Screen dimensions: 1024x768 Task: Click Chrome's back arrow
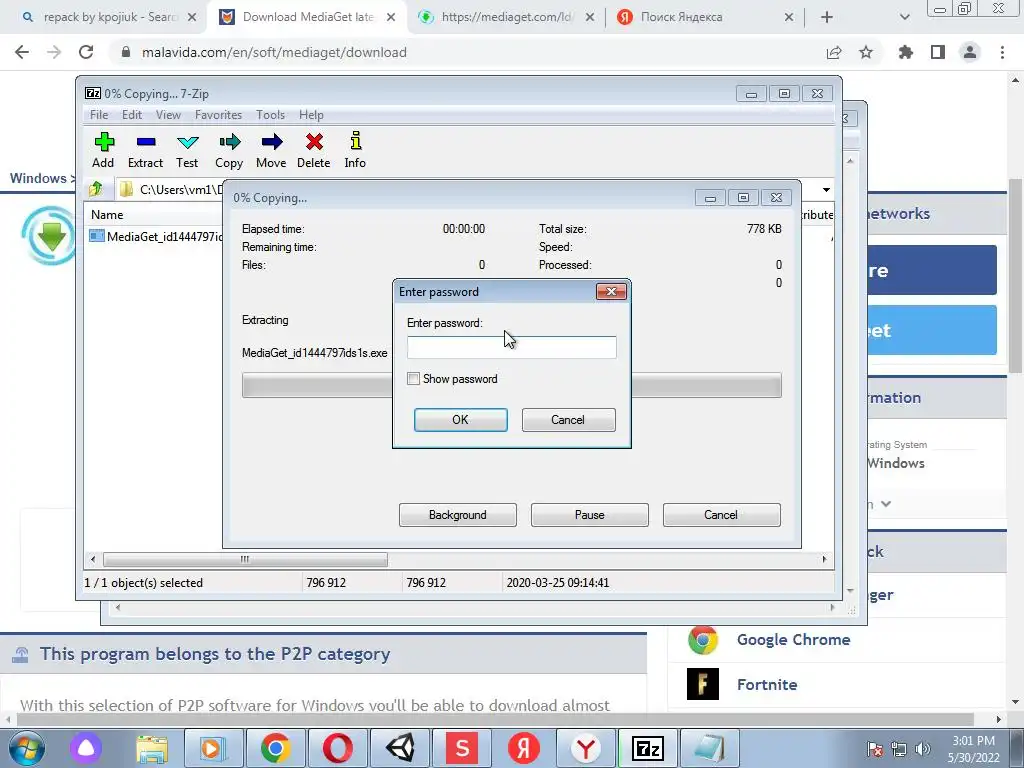point(22,52)
